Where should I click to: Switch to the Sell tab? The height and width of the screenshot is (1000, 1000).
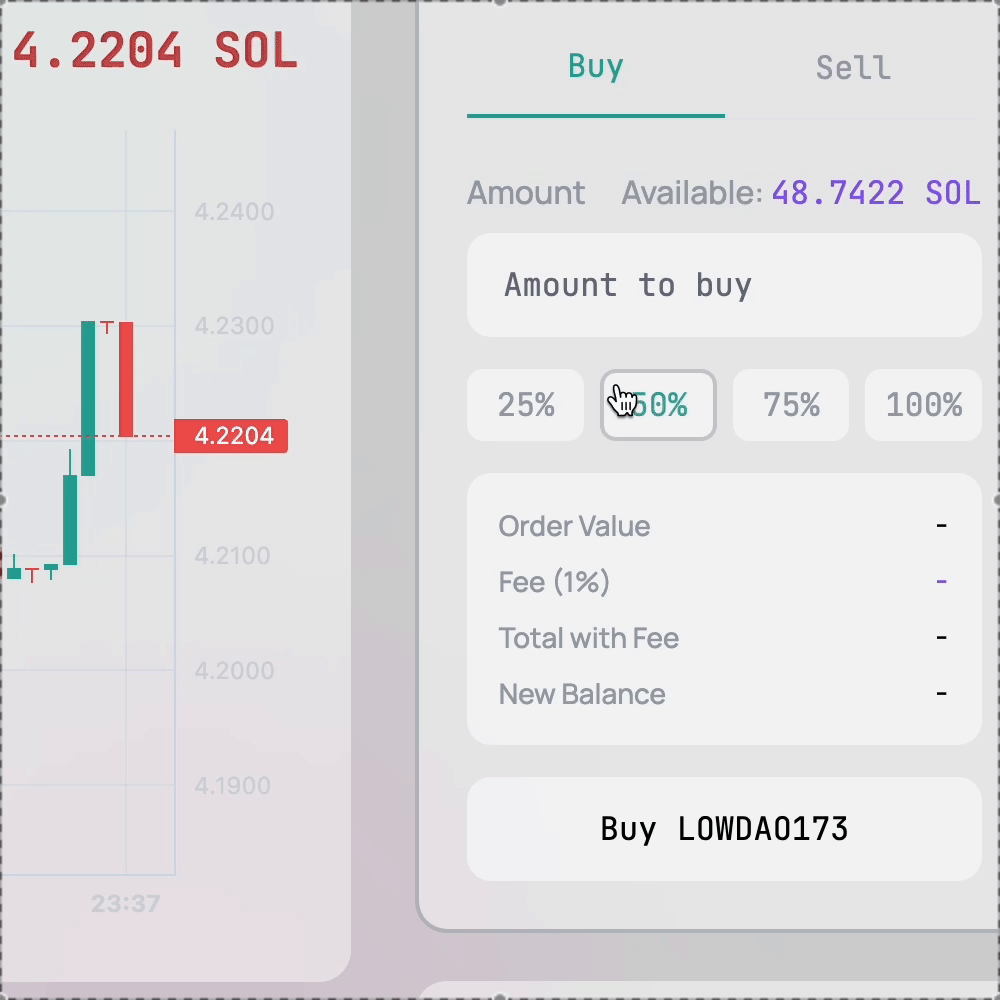tap(852, 68)
